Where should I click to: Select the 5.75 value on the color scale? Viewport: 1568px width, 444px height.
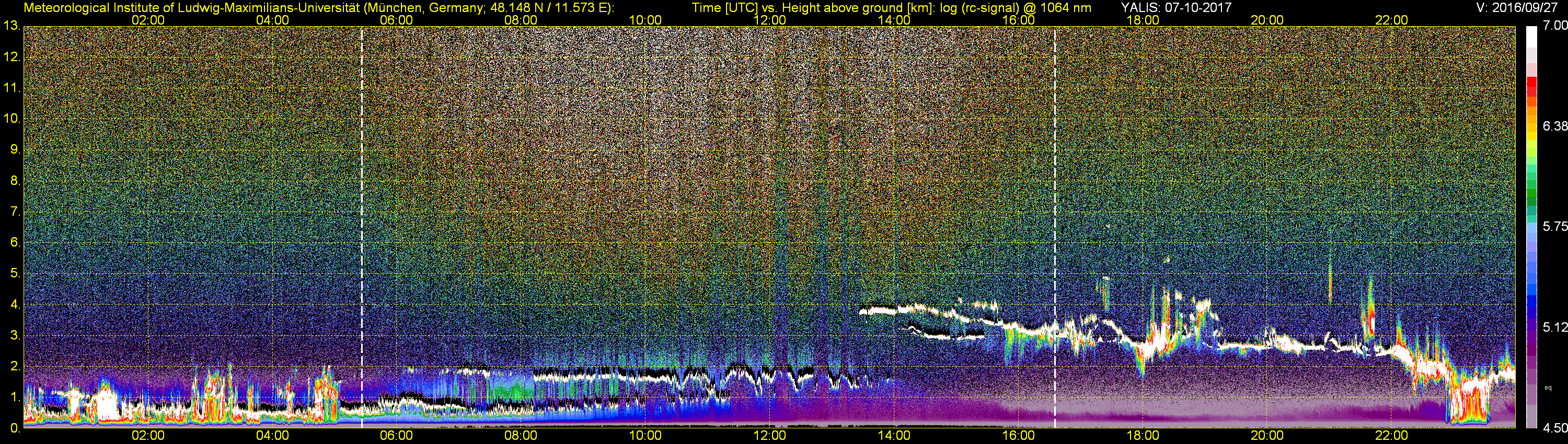click(1555, 227)
